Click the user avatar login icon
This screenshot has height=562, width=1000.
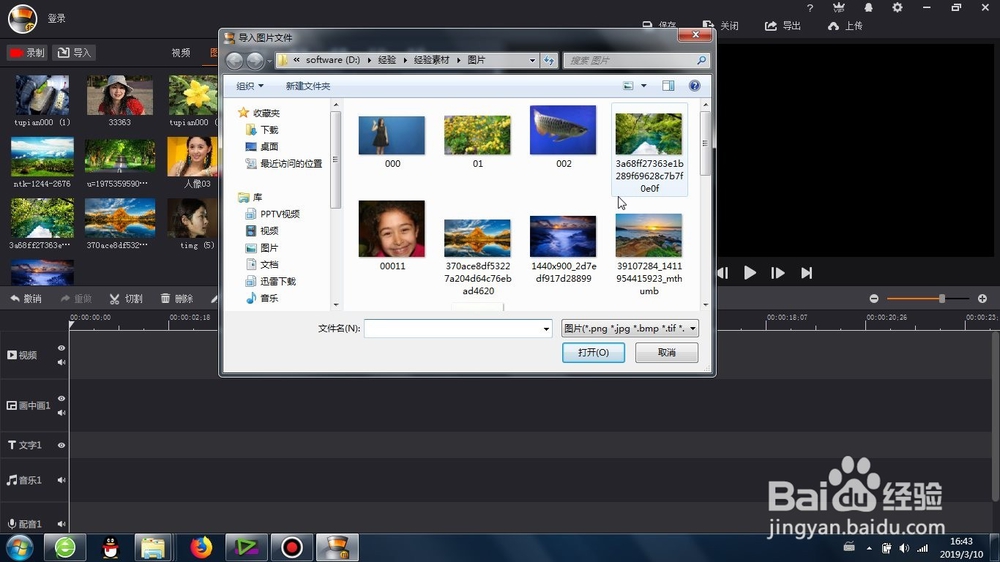pyautogui.click(x=22, y=18)
